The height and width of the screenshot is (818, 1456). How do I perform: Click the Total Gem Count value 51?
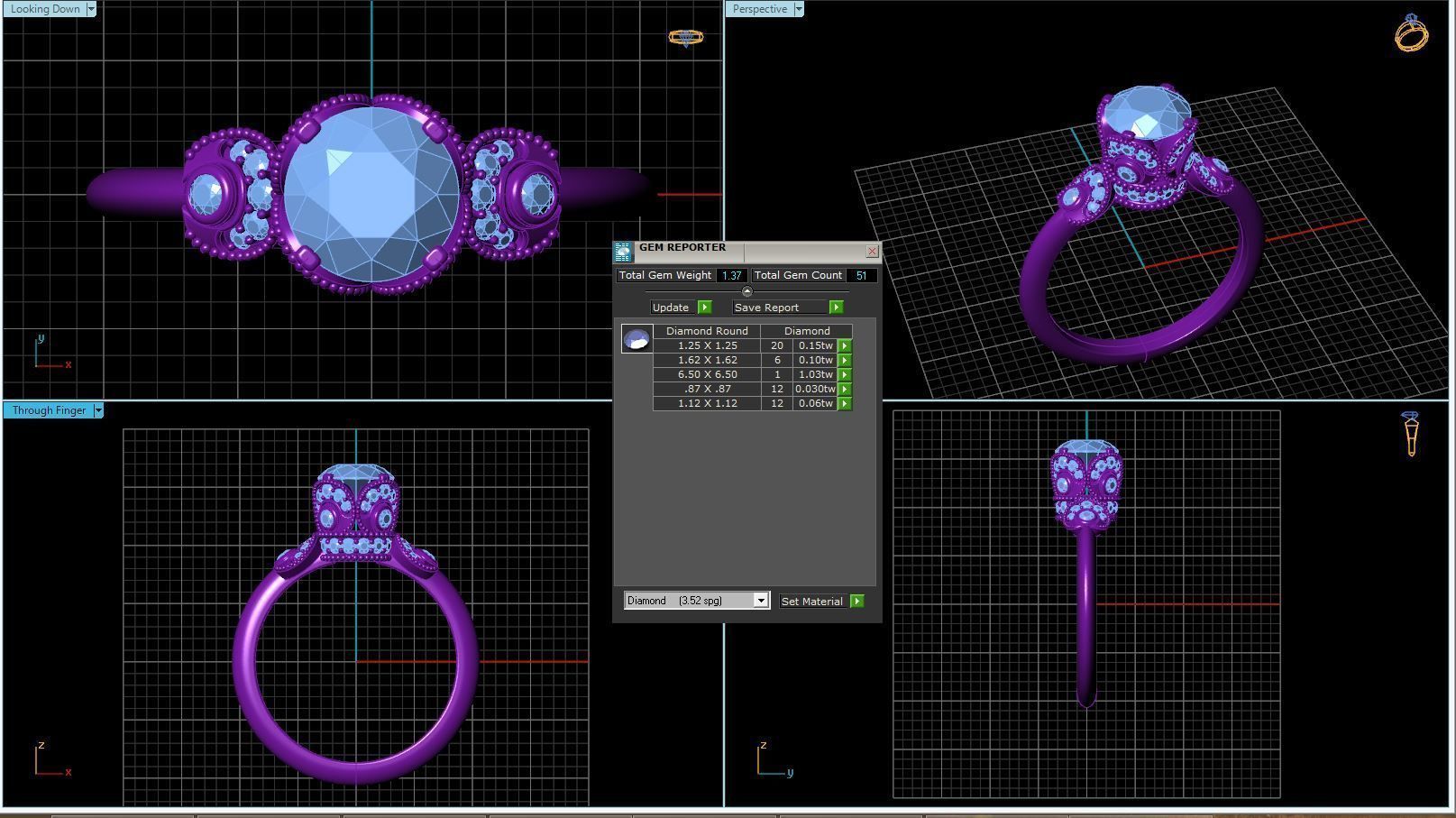tap(861, 275)
